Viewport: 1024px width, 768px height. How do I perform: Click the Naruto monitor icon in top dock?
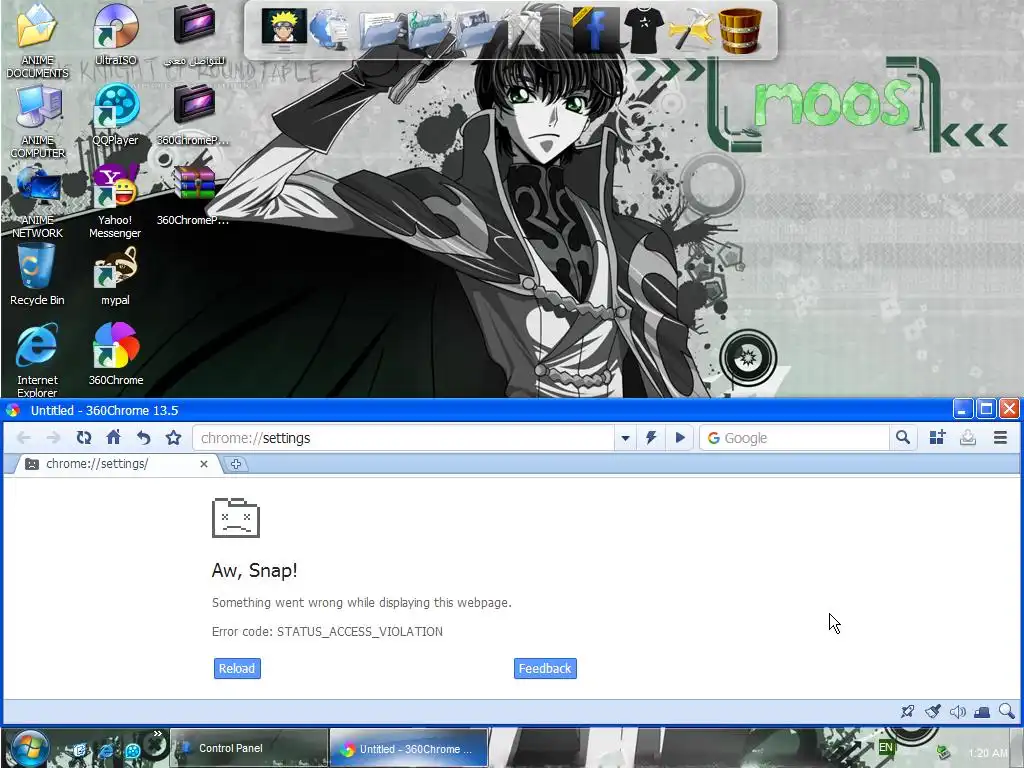click(284, 29)
